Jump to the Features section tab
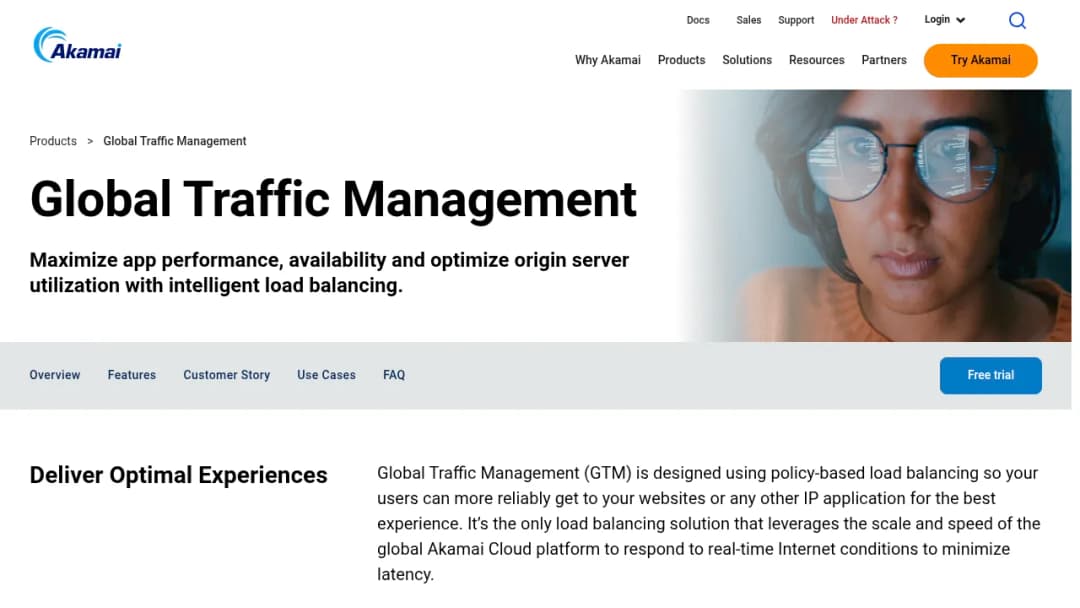1080x608 pixels. click(132, 375)
